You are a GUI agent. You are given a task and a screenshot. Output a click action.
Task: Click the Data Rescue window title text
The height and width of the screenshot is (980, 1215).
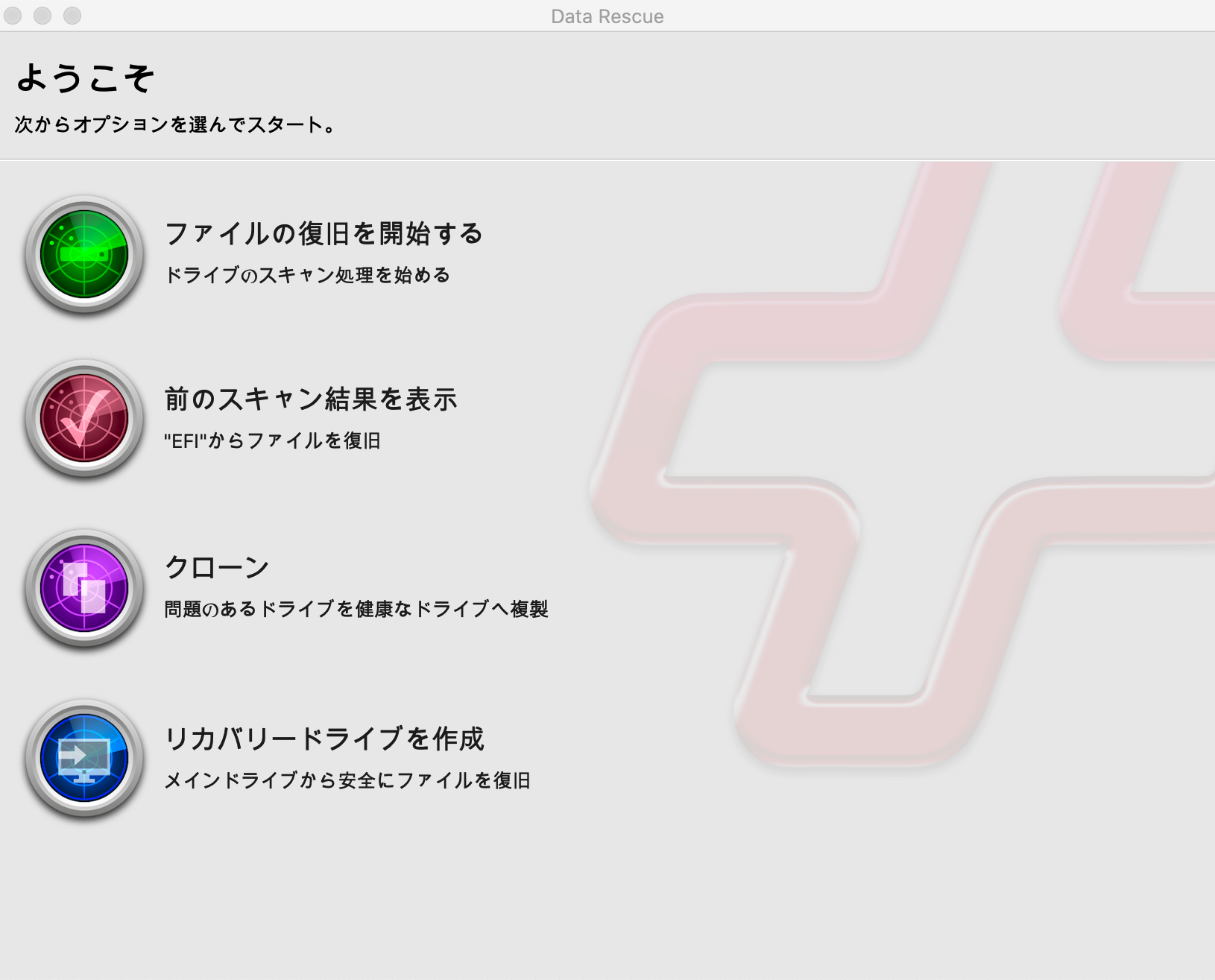tap(607, 16)
